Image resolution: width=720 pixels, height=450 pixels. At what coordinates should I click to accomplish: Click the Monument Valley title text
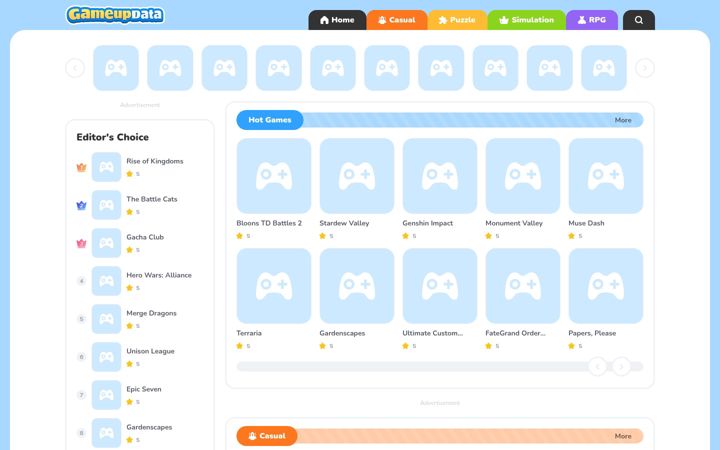tap(514, 223)
